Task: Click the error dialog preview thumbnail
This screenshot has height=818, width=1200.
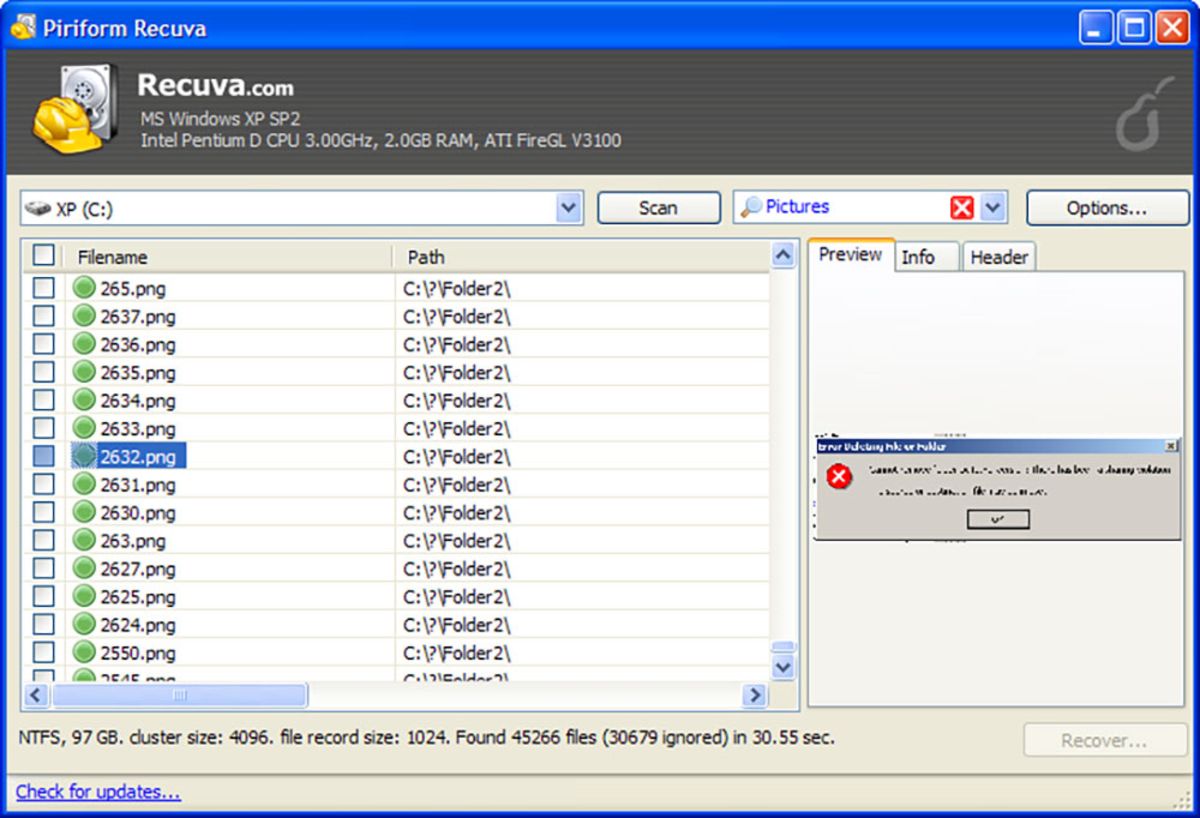Action: click(x=996, y=489)
